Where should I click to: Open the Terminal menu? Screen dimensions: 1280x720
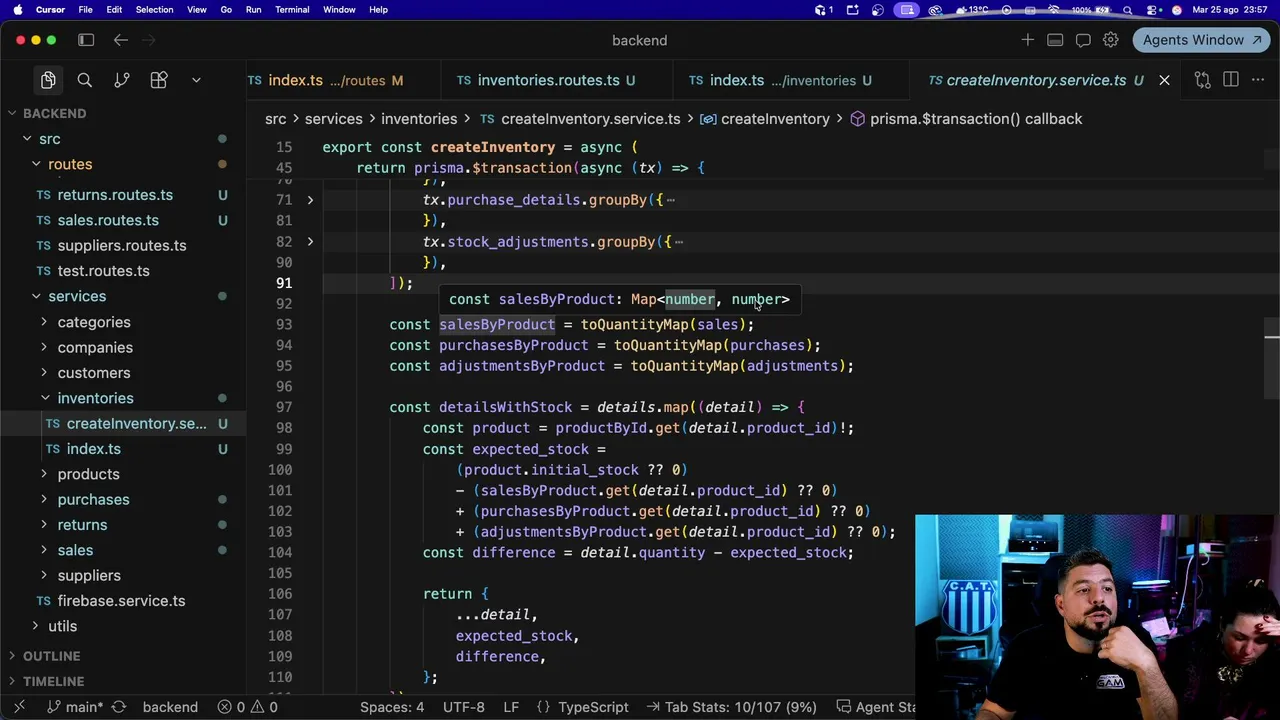pos(292,10)
